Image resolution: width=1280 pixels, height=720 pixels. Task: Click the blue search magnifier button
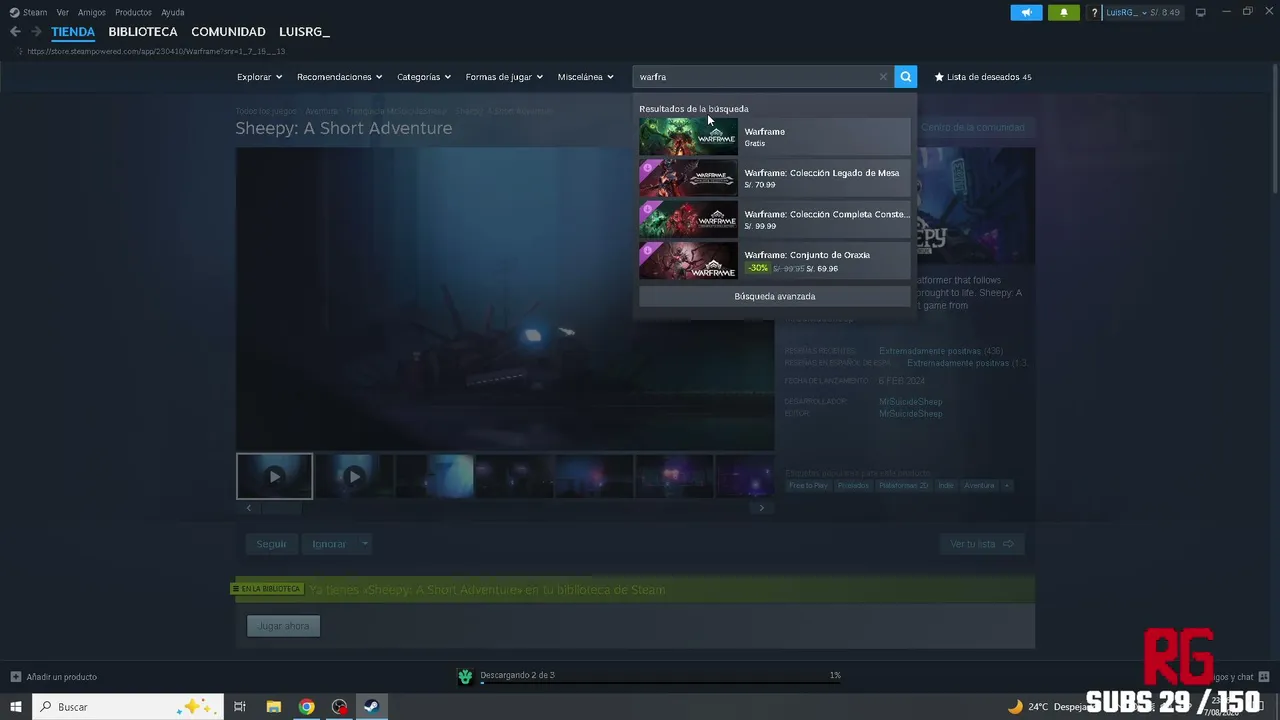coord(905,77)
